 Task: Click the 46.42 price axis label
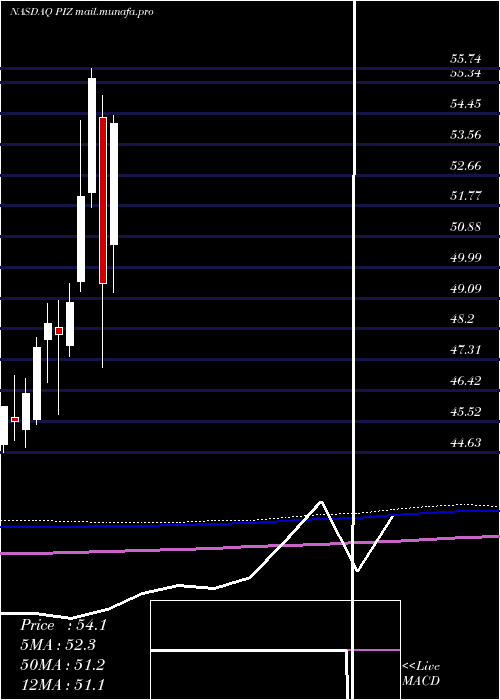[466, 381]
